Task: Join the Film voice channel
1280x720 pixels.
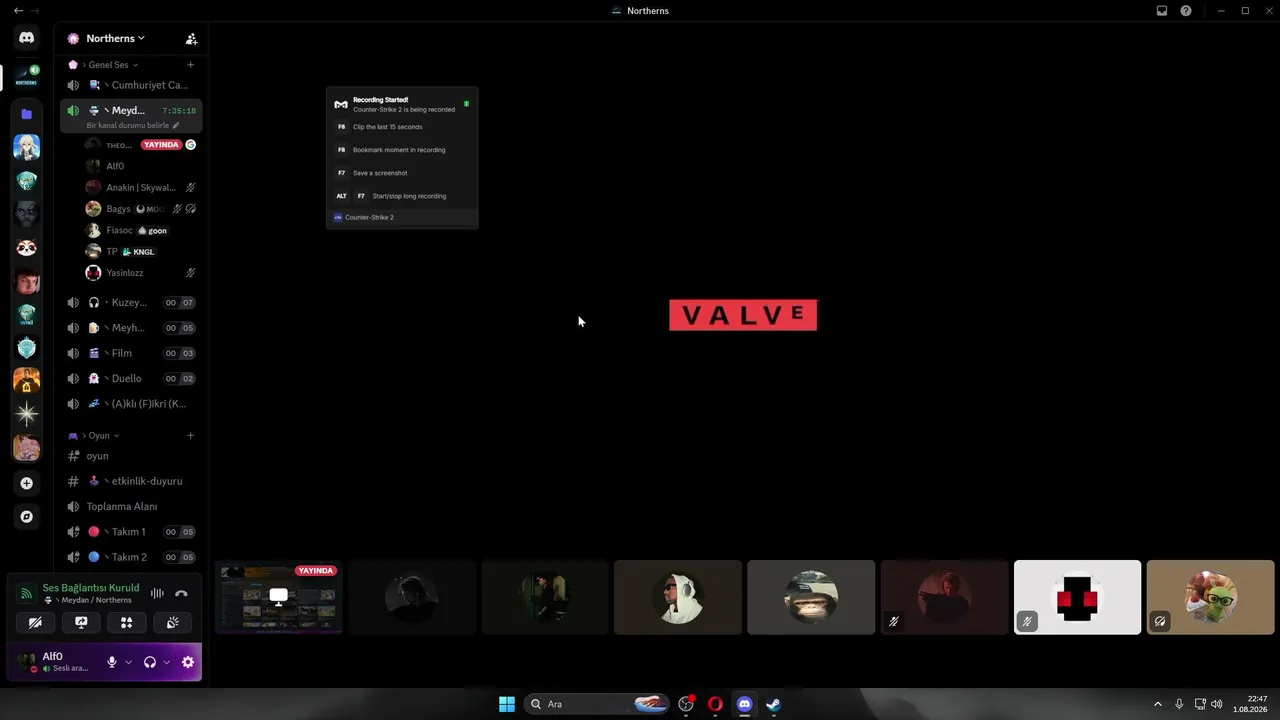Action: click(x=130, y=353)
